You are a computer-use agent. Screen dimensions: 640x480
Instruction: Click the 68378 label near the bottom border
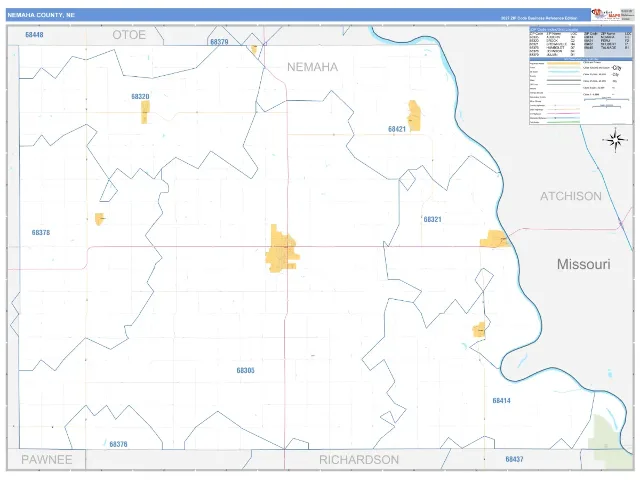(x=118, y=444)
